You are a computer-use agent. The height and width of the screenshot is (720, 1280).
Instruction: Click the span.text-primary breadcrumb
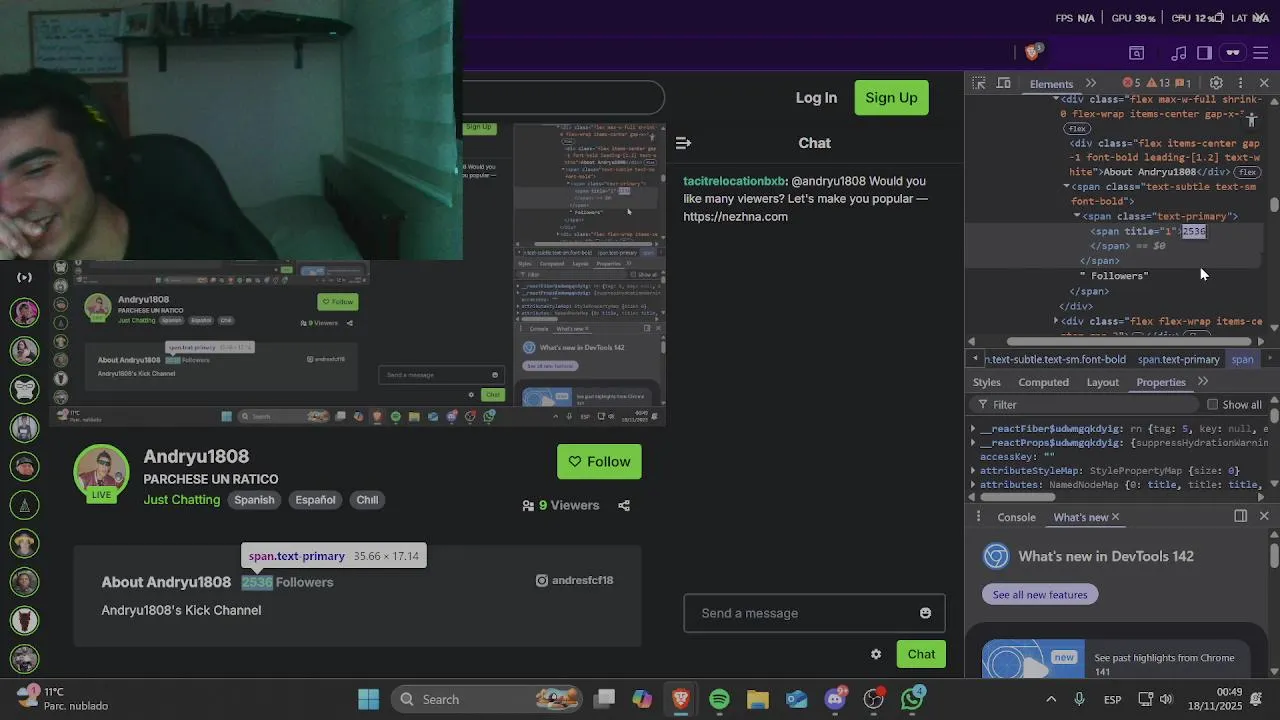point(1178,359)
